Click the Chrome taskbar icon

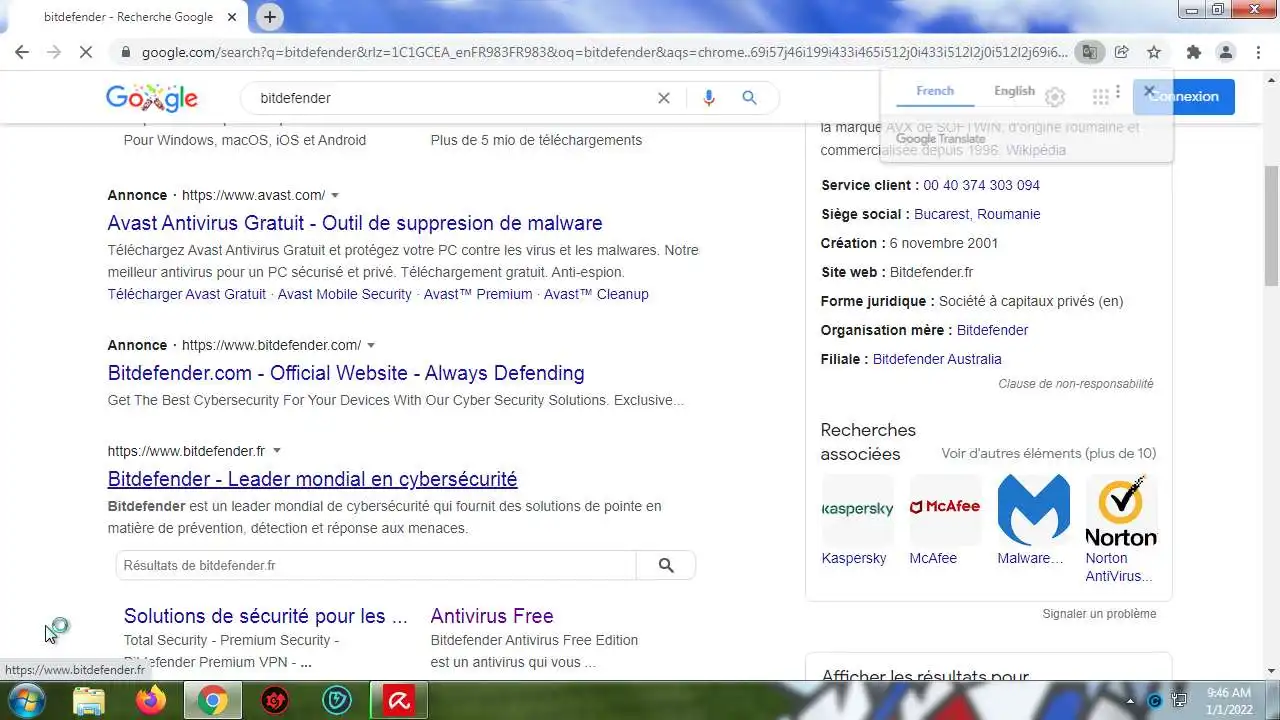(x=212, y=701)
